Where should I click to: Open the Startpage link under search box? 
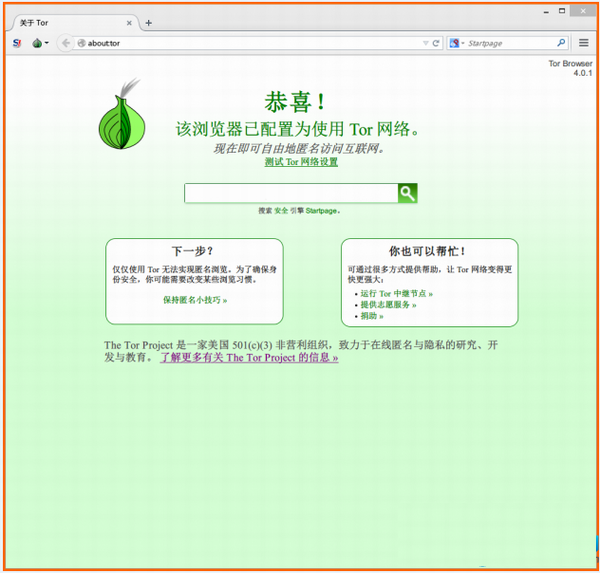click(321, 211)
